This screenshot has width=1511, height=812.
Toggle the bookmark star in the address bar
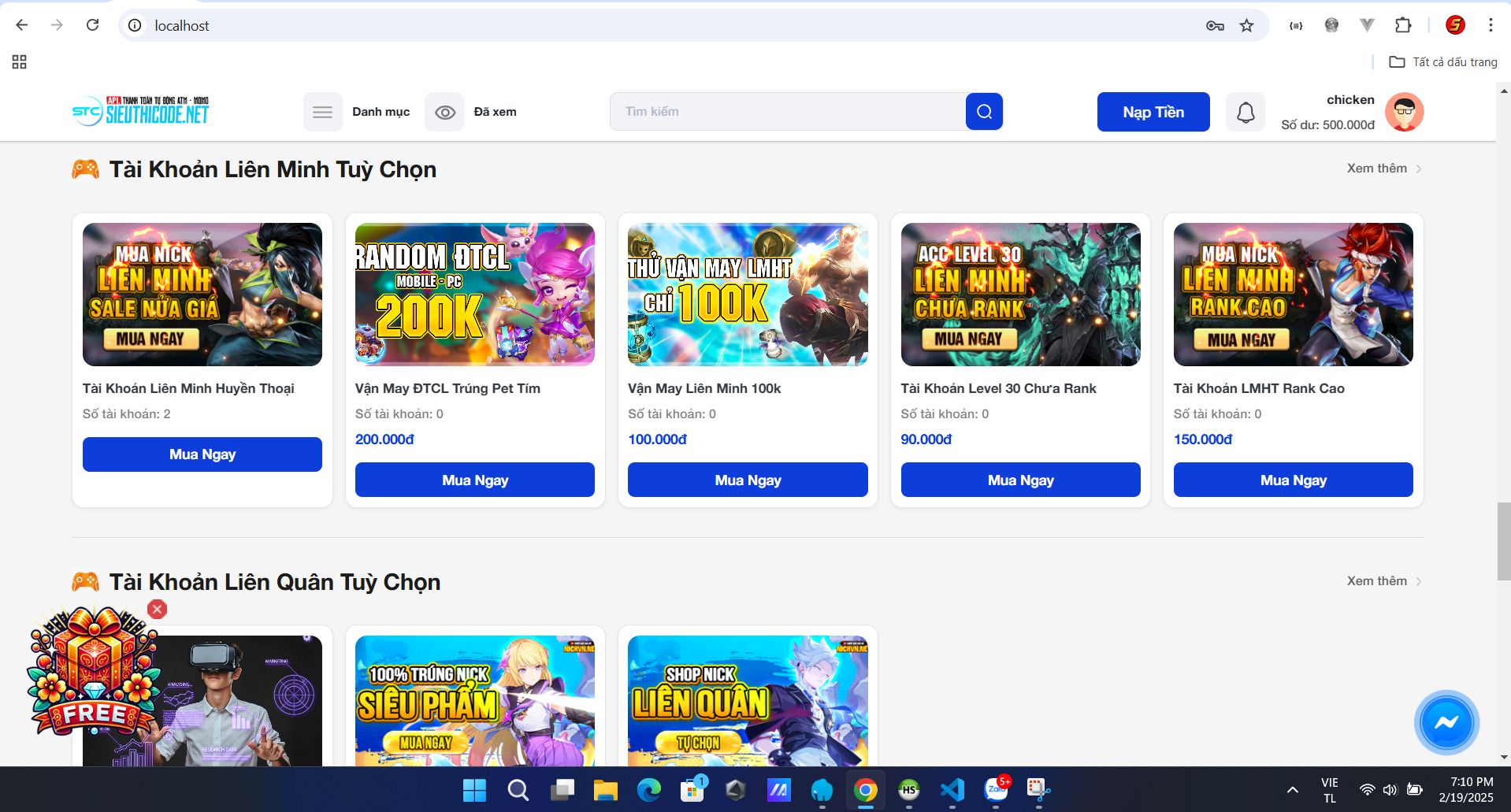coord(1247,25)
